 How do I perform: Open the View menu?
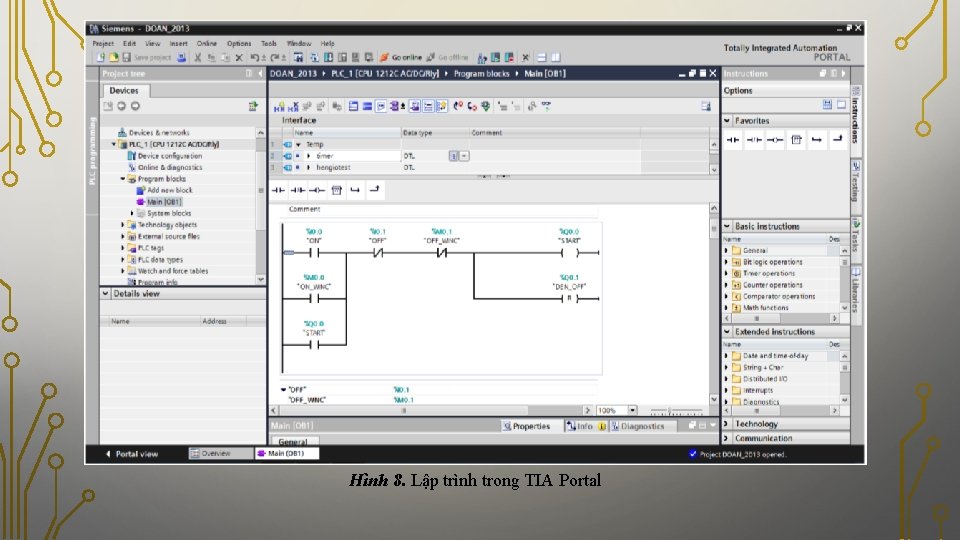[152, 43]
